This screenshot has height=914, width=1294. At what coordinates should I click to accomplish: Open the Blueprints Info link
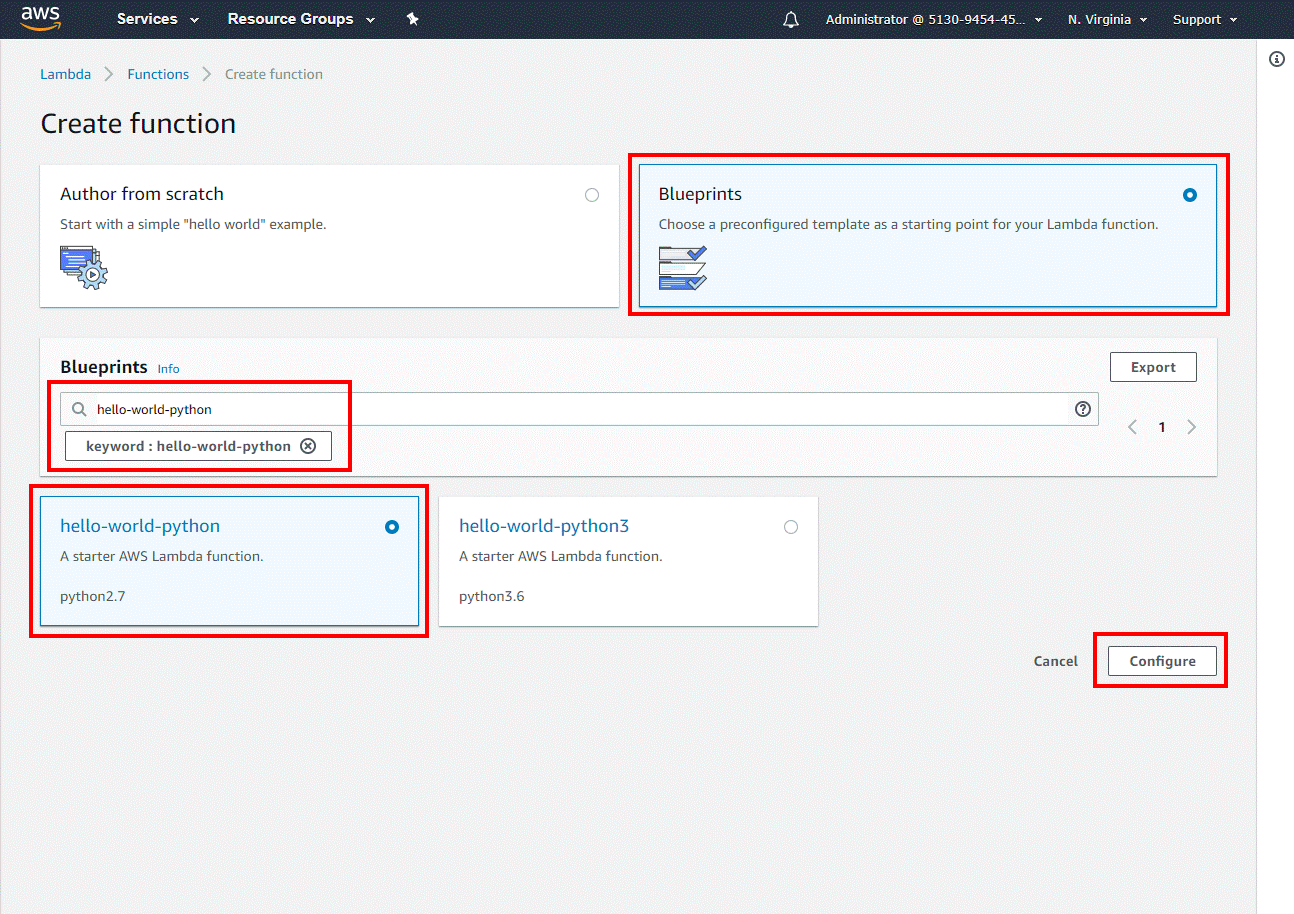(x=169, y=369)
